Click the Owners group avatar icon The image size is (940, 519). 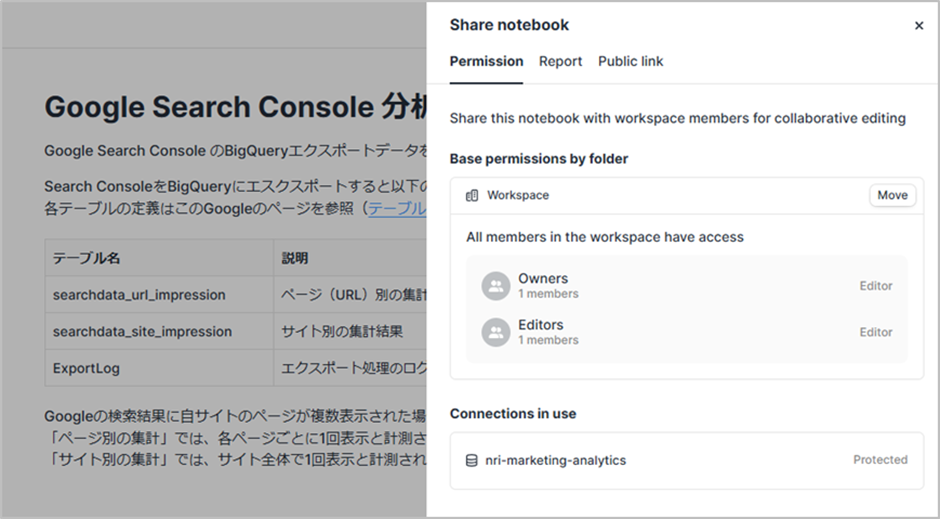(x=495, y=286)
